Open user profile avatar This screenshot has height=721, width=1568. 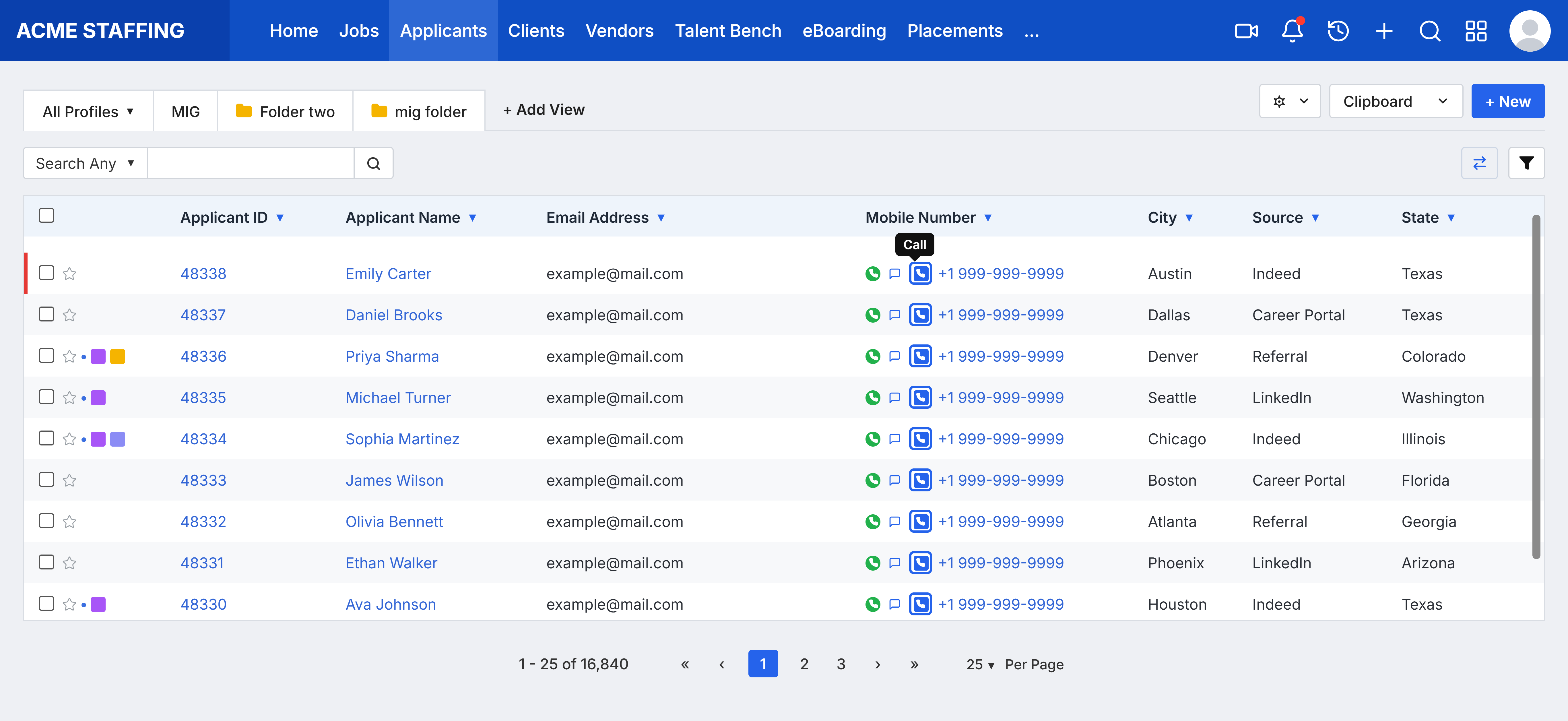[x=1530, y=30]
